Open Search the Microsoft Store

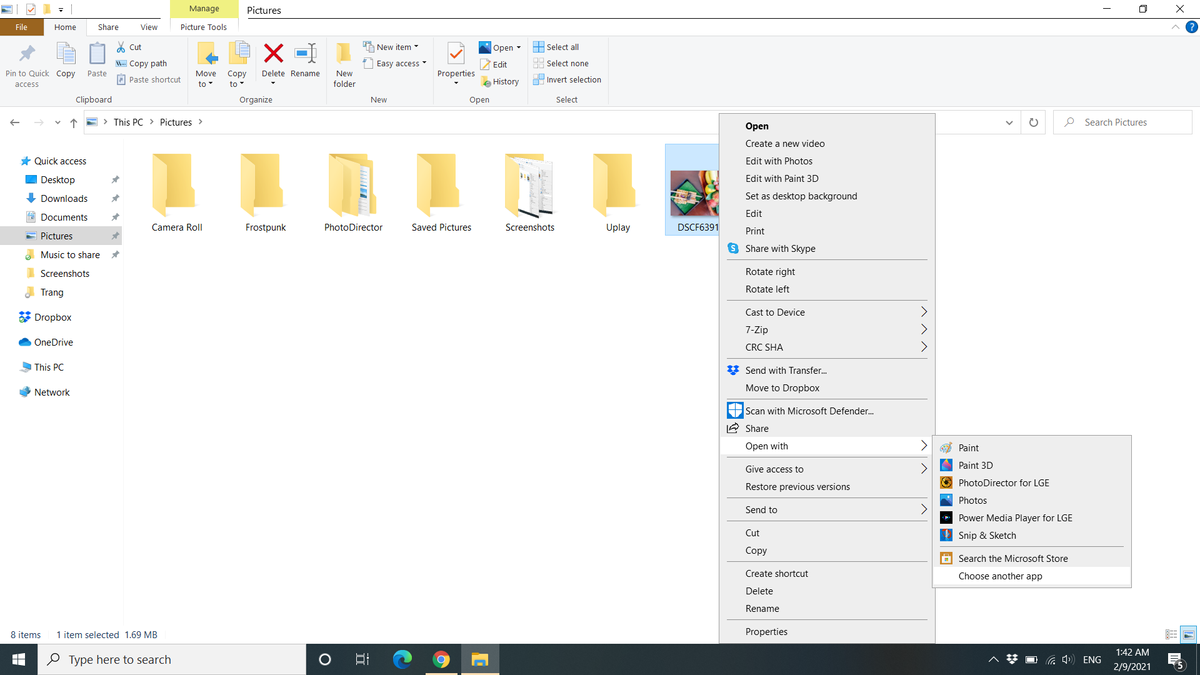1012,558
